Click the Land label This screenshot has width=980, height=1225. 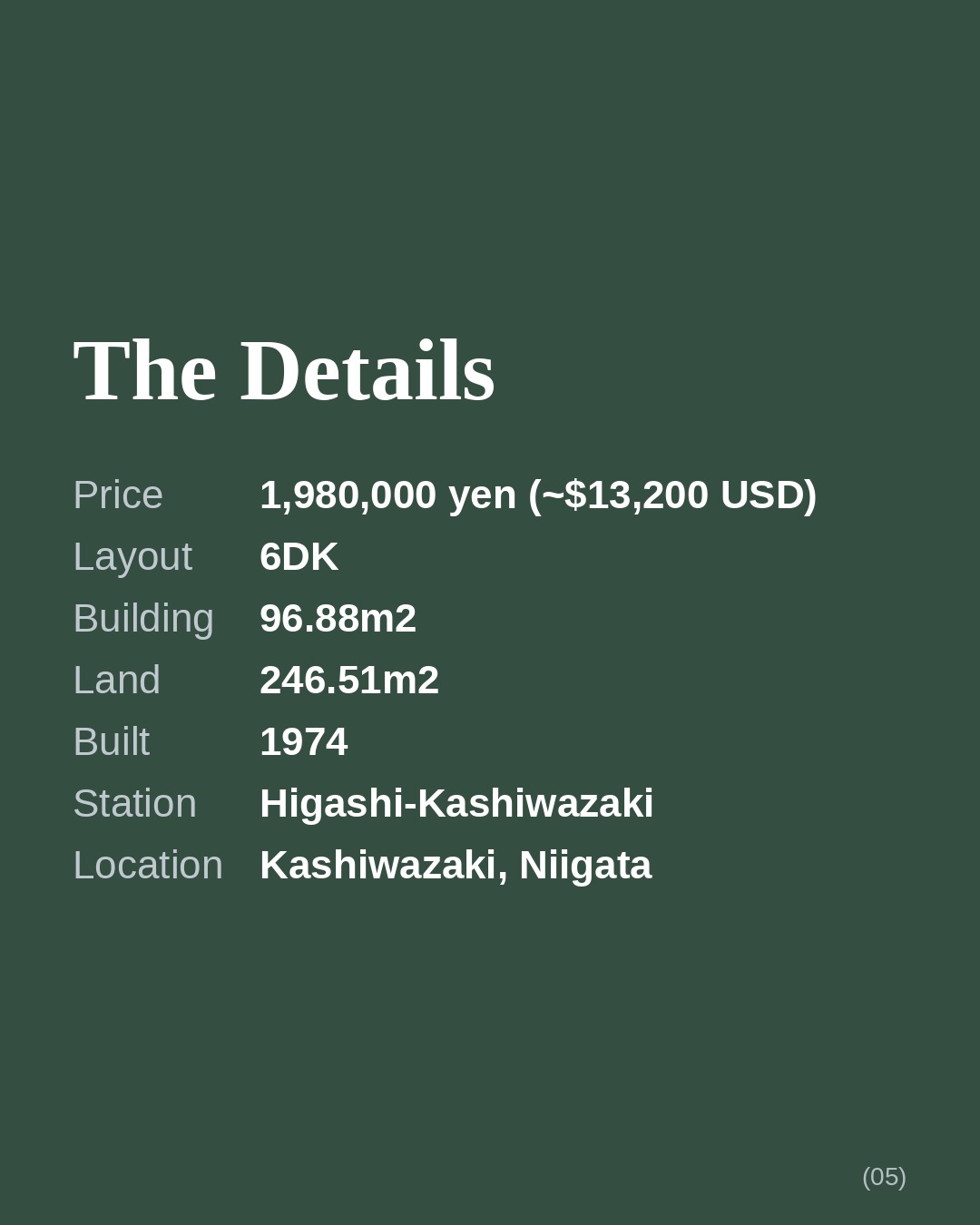(116, 681)
